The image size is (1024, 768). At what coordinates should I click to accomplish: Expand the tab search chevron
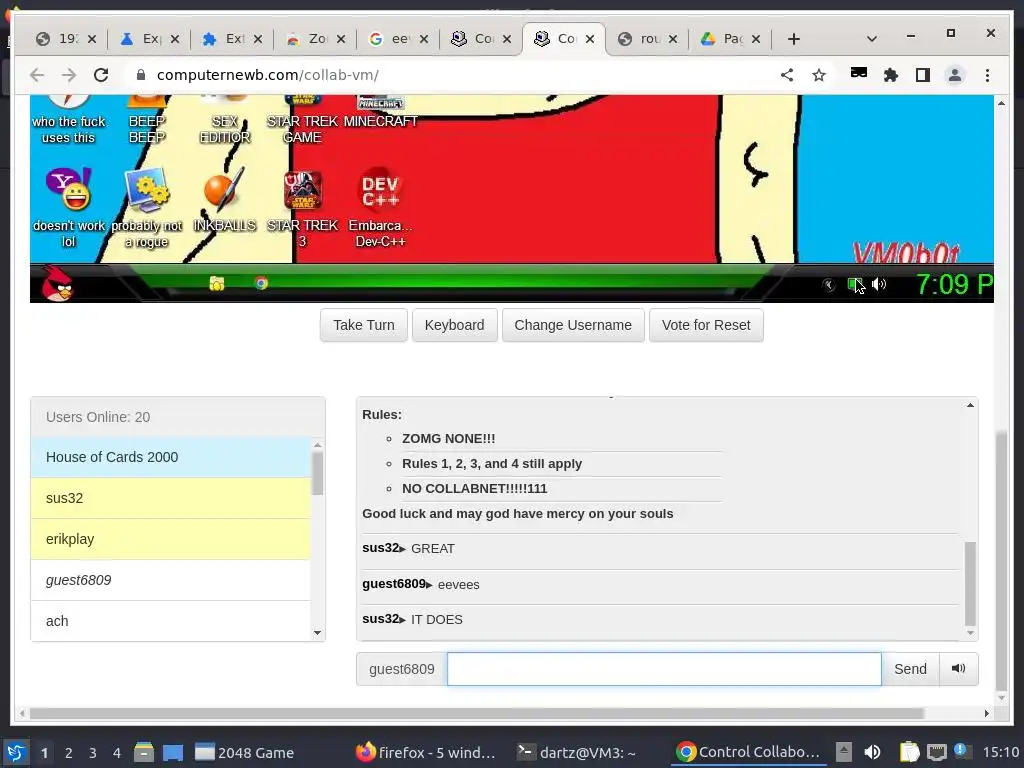pos(871,39)
